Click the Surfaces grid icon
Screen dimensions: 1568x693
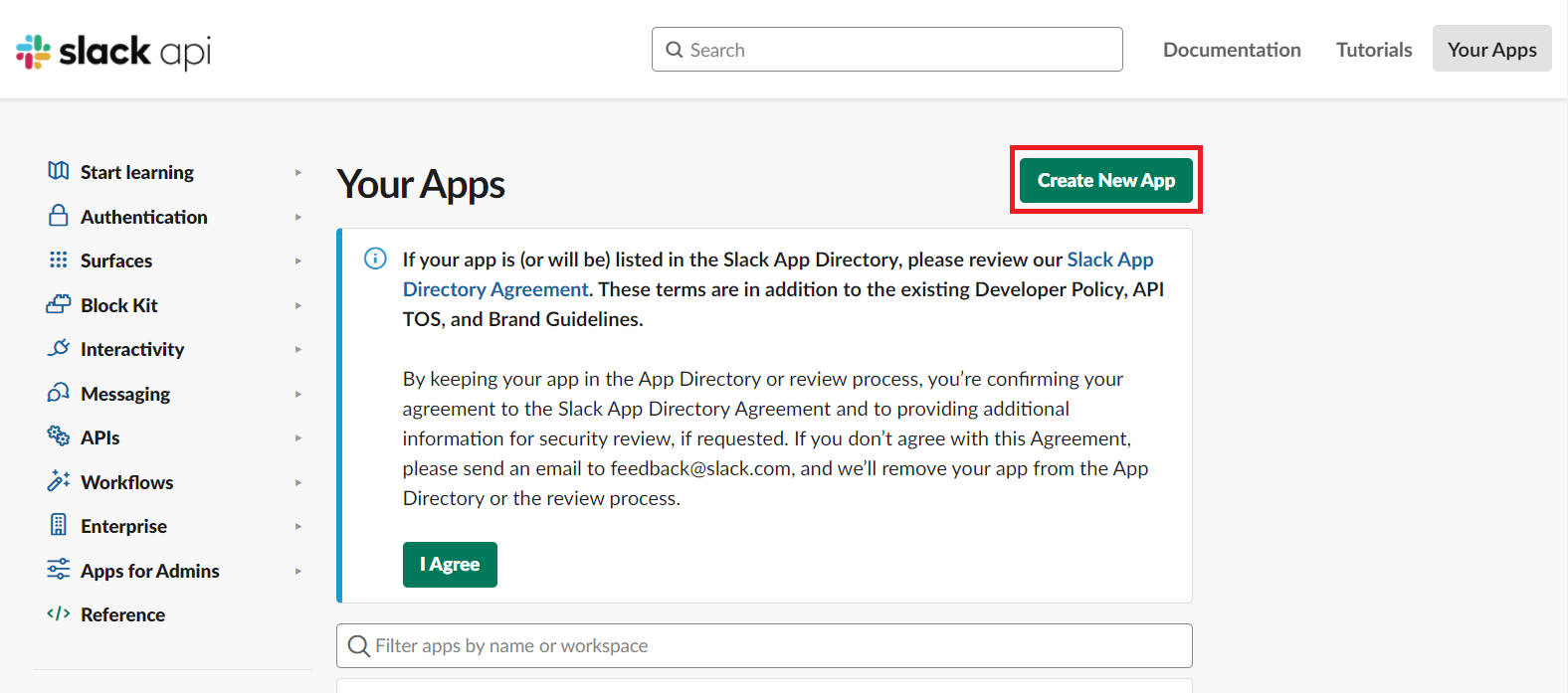[59, 260]
